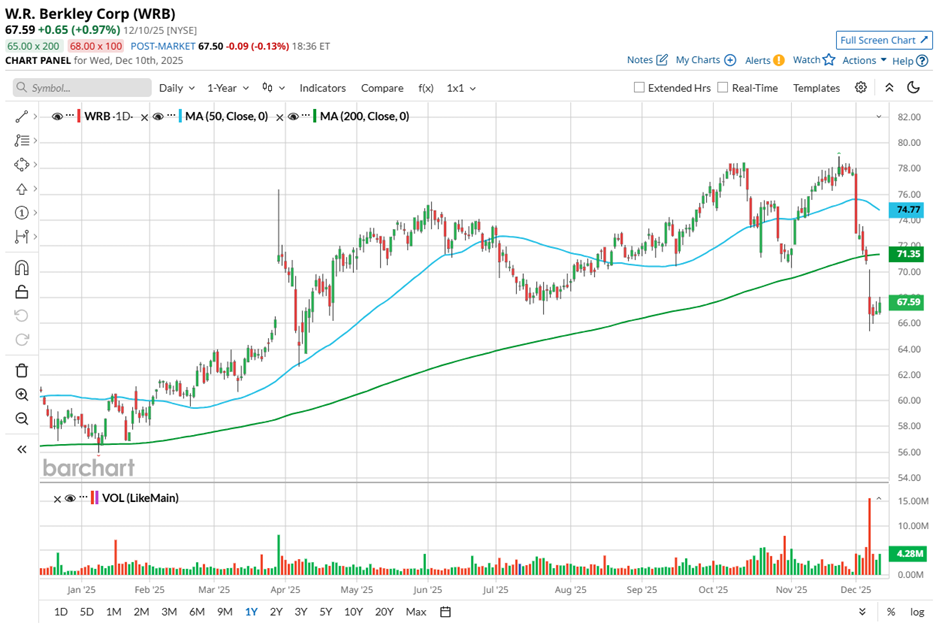936x632 pixels.
Task: Type in the Symbol search field
Action: pos(85,88)
